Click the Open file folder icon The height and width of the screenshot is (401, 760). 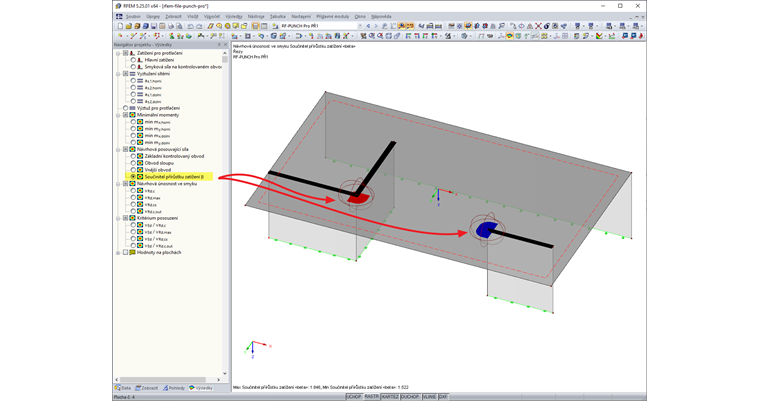pyautogui.click(x=128, y=26)
